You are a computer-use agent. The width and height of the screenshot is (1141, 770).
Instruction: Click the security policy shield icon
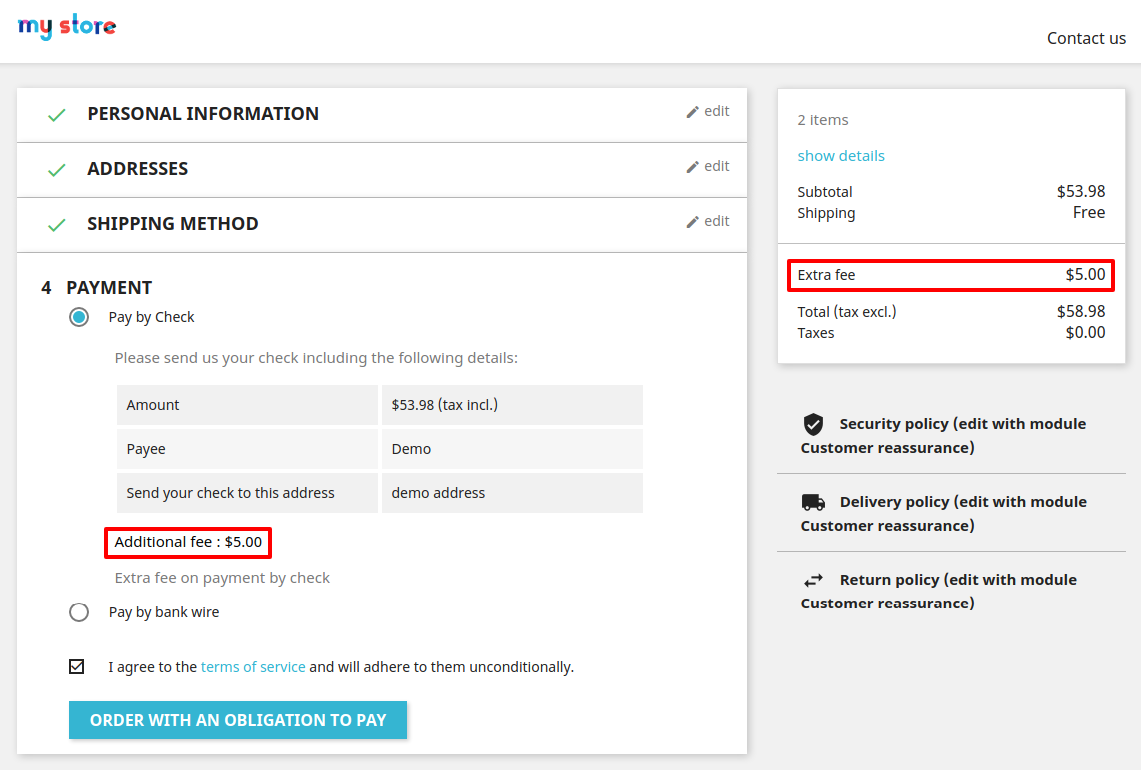[813, 424]
